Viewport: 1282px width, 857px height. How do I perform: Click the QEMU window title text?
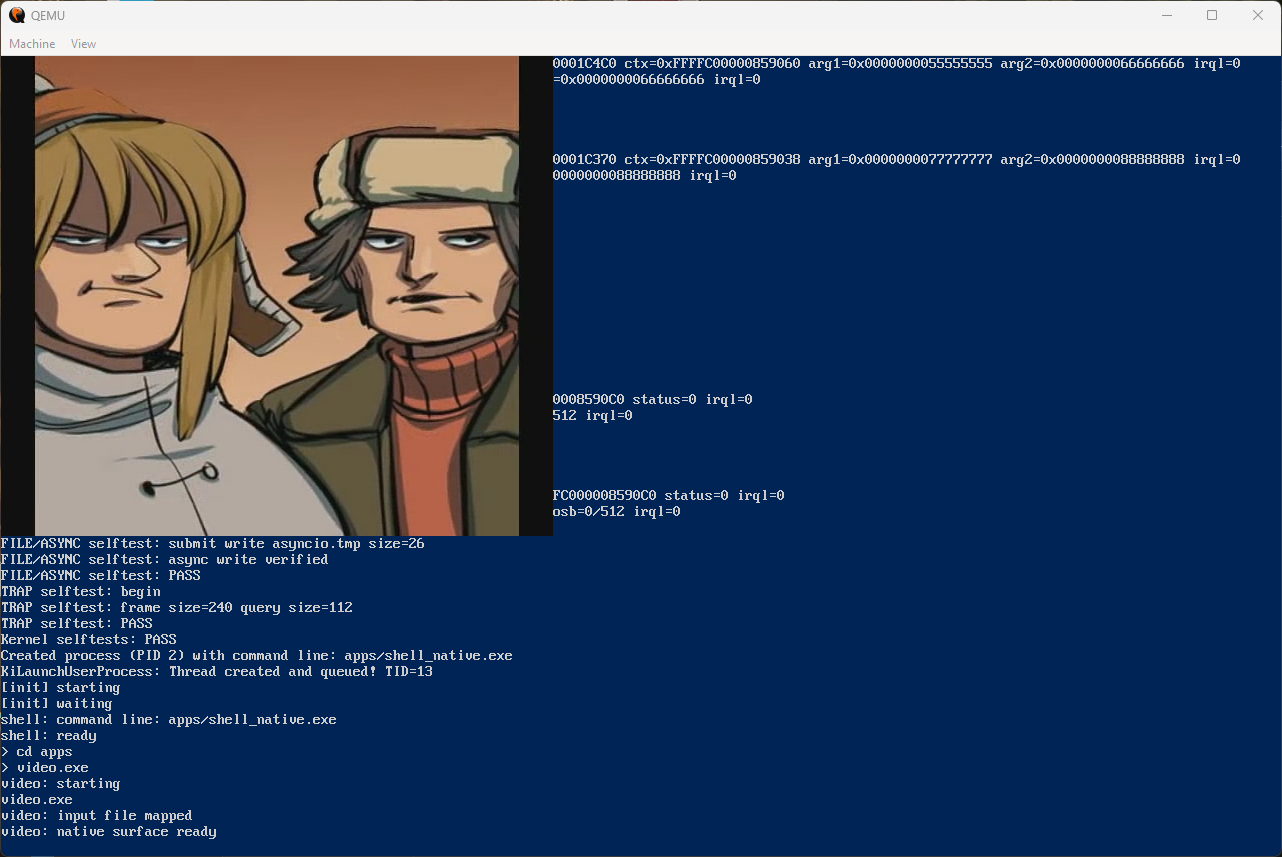coord(48,16)
